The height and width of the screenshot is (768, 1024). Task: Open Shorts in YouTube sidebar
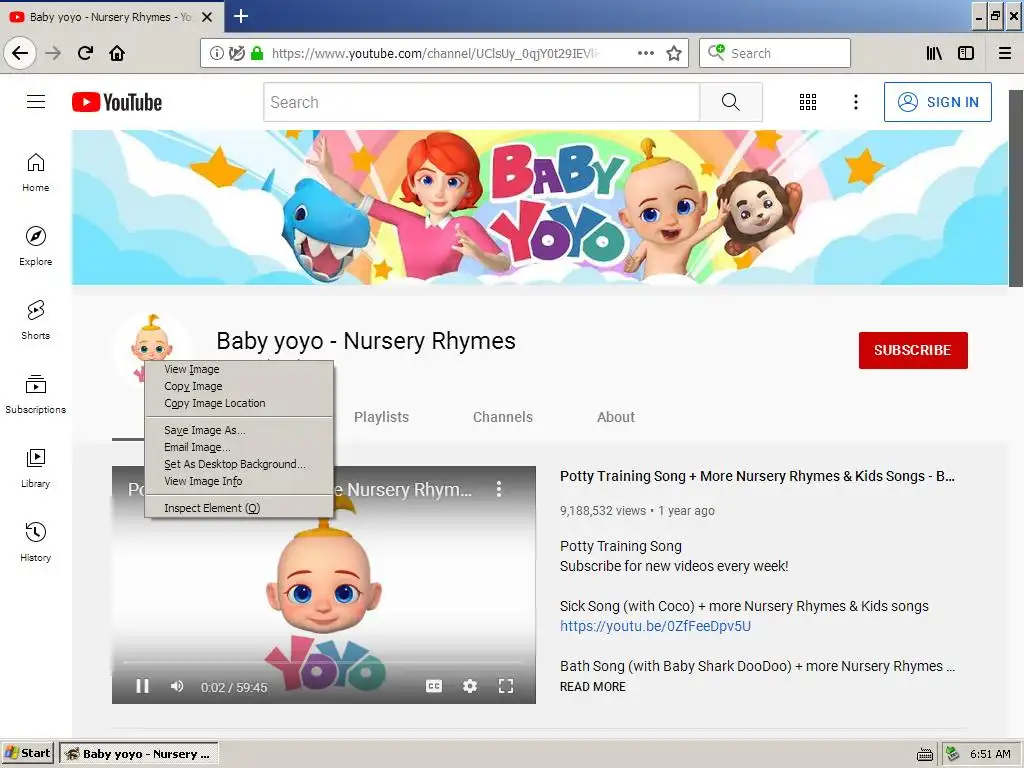[x=36, y=321]
